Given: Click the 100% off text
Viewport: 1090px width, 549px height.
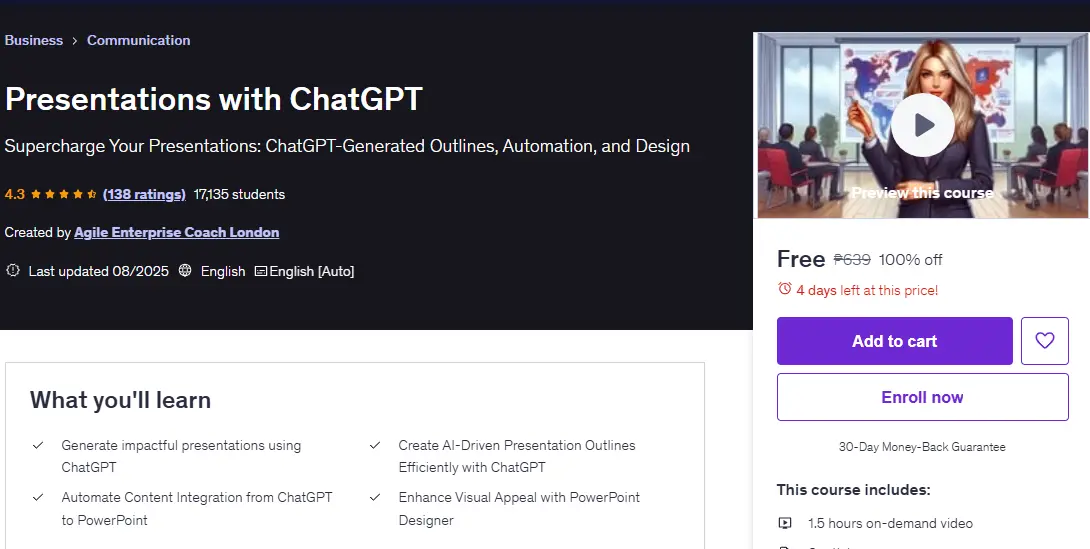Looking at the screenshot, I should pos(911,259).
